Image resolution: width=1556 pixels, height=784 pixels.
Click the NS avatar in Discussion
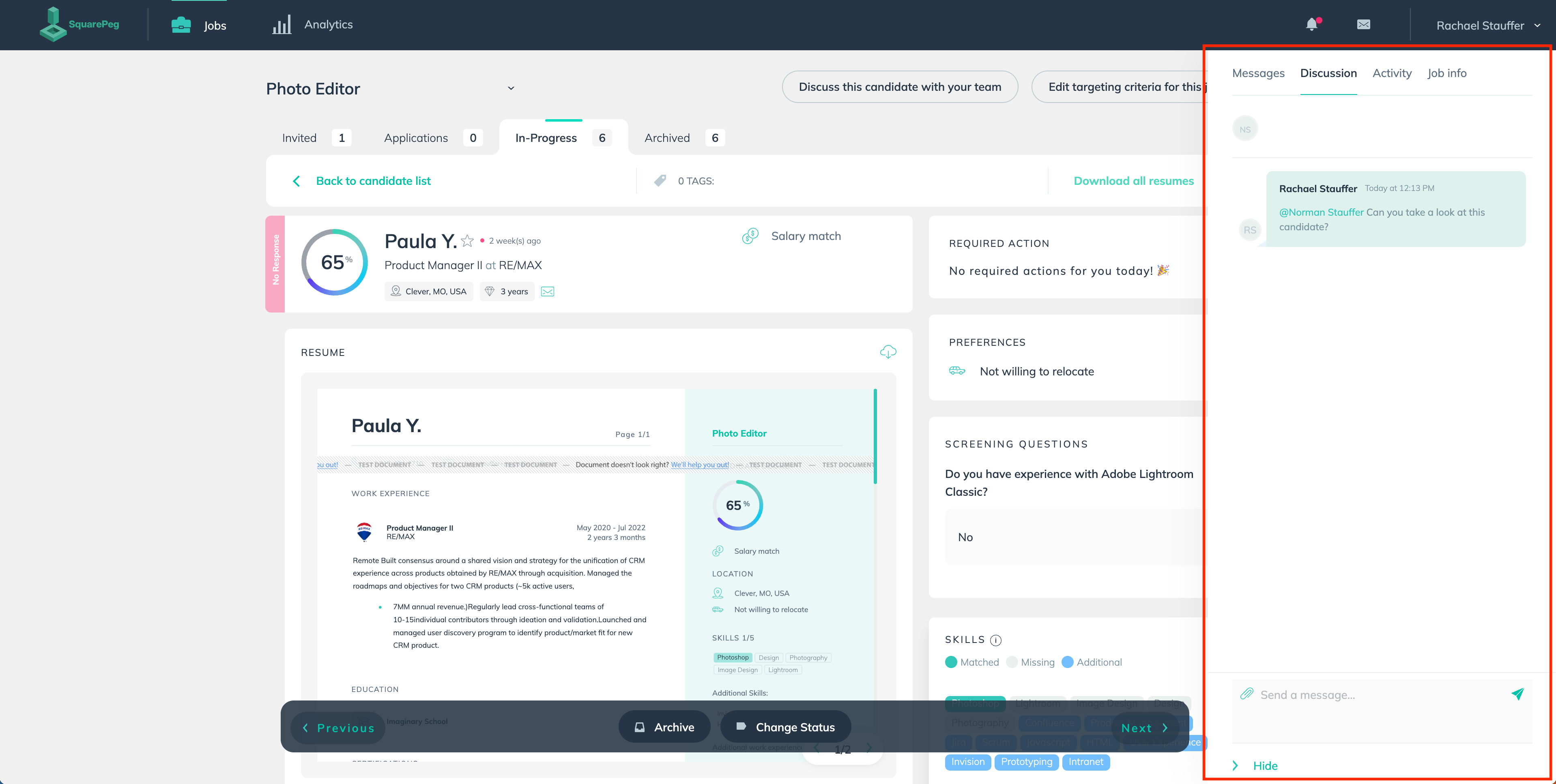1245,129
